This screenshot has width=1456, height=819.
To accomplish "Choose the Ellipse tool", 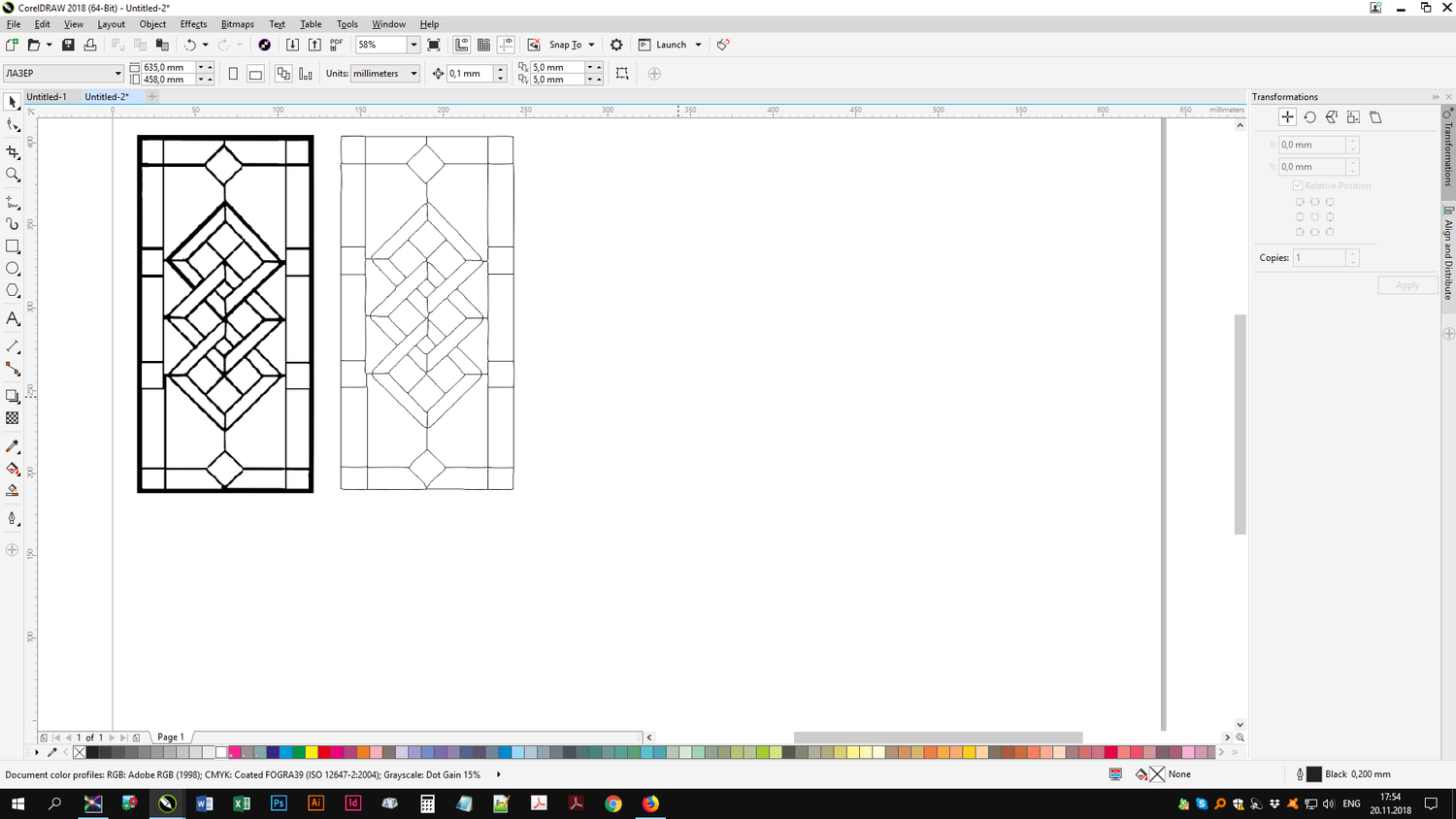I will tap(13, 269).
